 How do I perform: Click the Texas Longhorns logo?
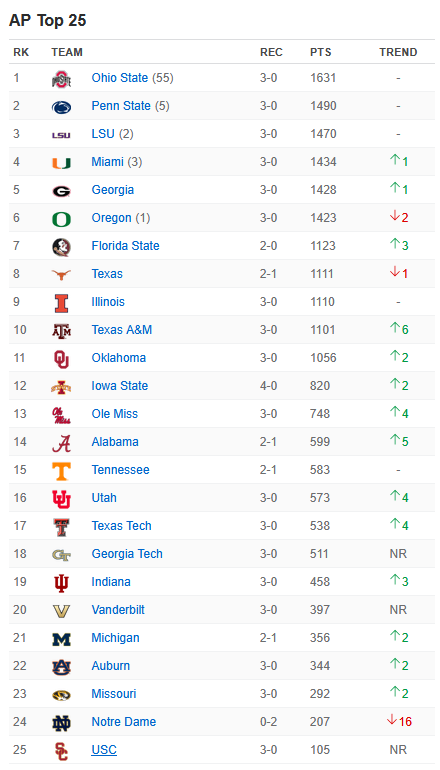61,275
